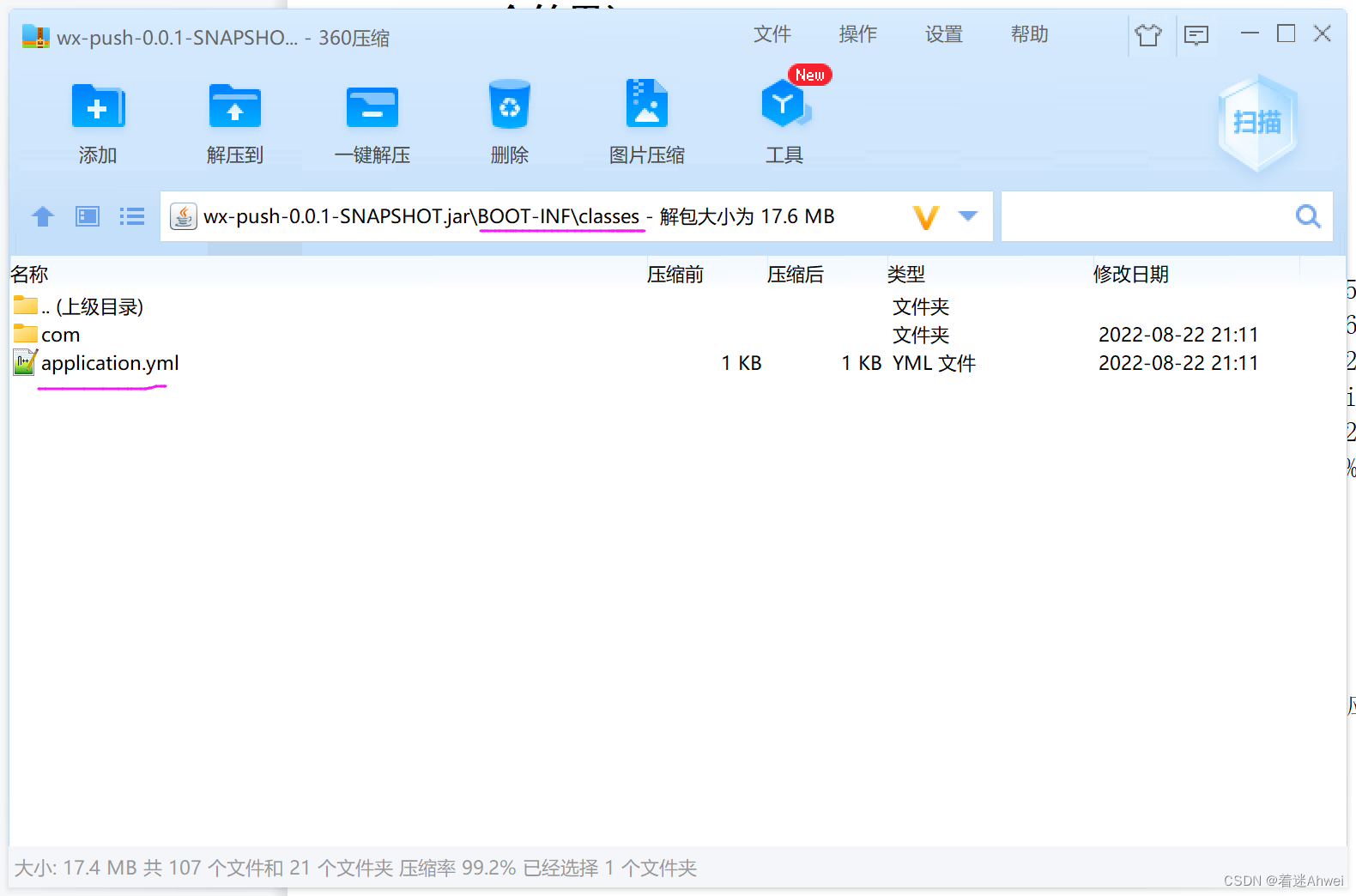Viewport: 1356px width, 896px height.
Task: Open the 操作 (Operations) menu
Action: pyautogui.click(x=858, y=34)
